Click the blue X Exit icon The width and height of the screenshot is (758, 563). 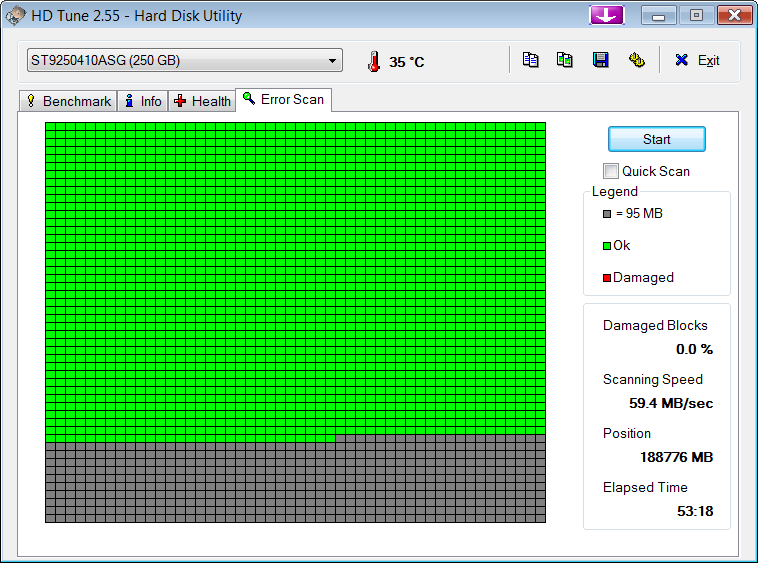click(682, 60)
